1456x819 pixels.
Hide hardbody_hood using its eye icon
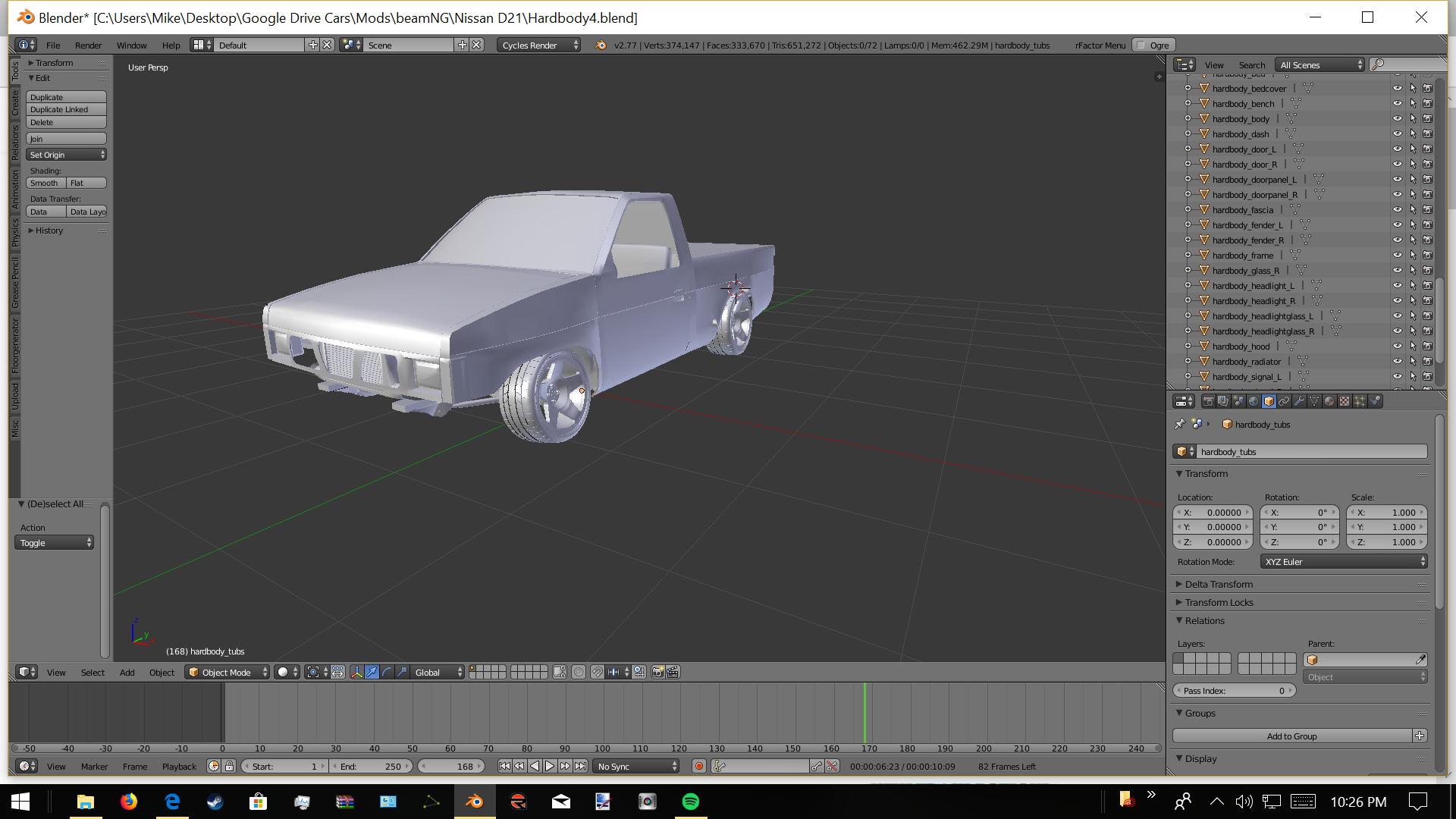point(1397,347)
